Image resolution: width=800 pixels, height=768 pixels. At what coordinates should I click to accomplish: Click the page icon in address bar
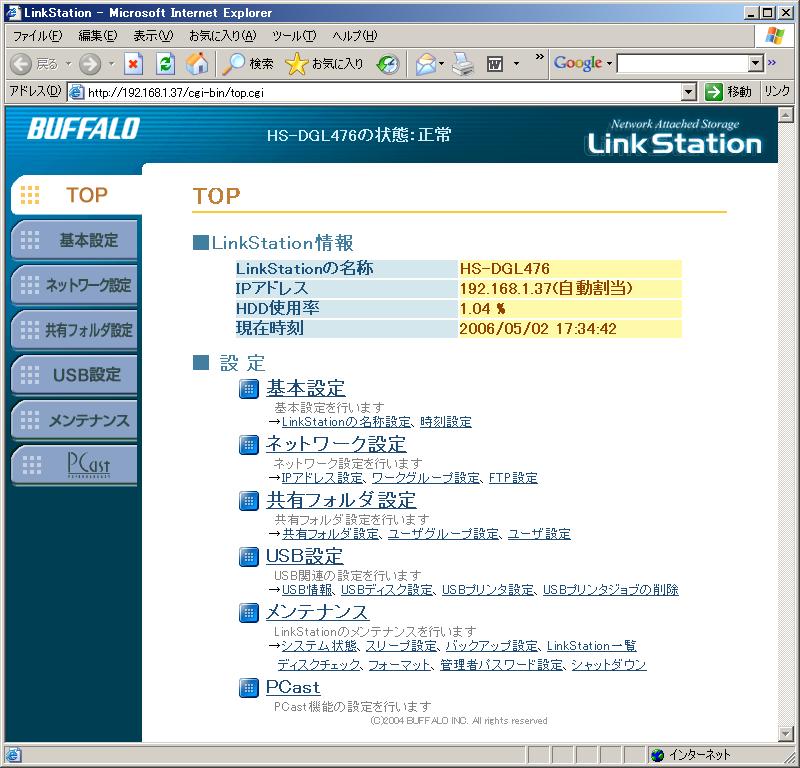(76, 92)
